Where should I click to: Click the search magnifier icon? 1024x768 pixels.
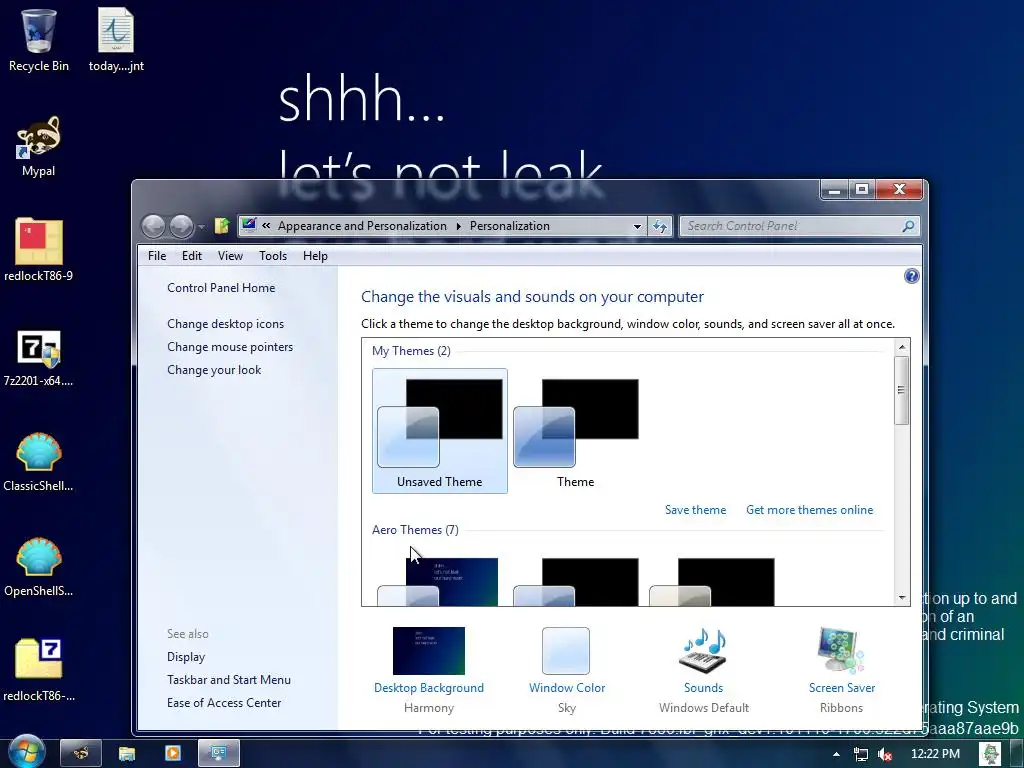[908, 226]
